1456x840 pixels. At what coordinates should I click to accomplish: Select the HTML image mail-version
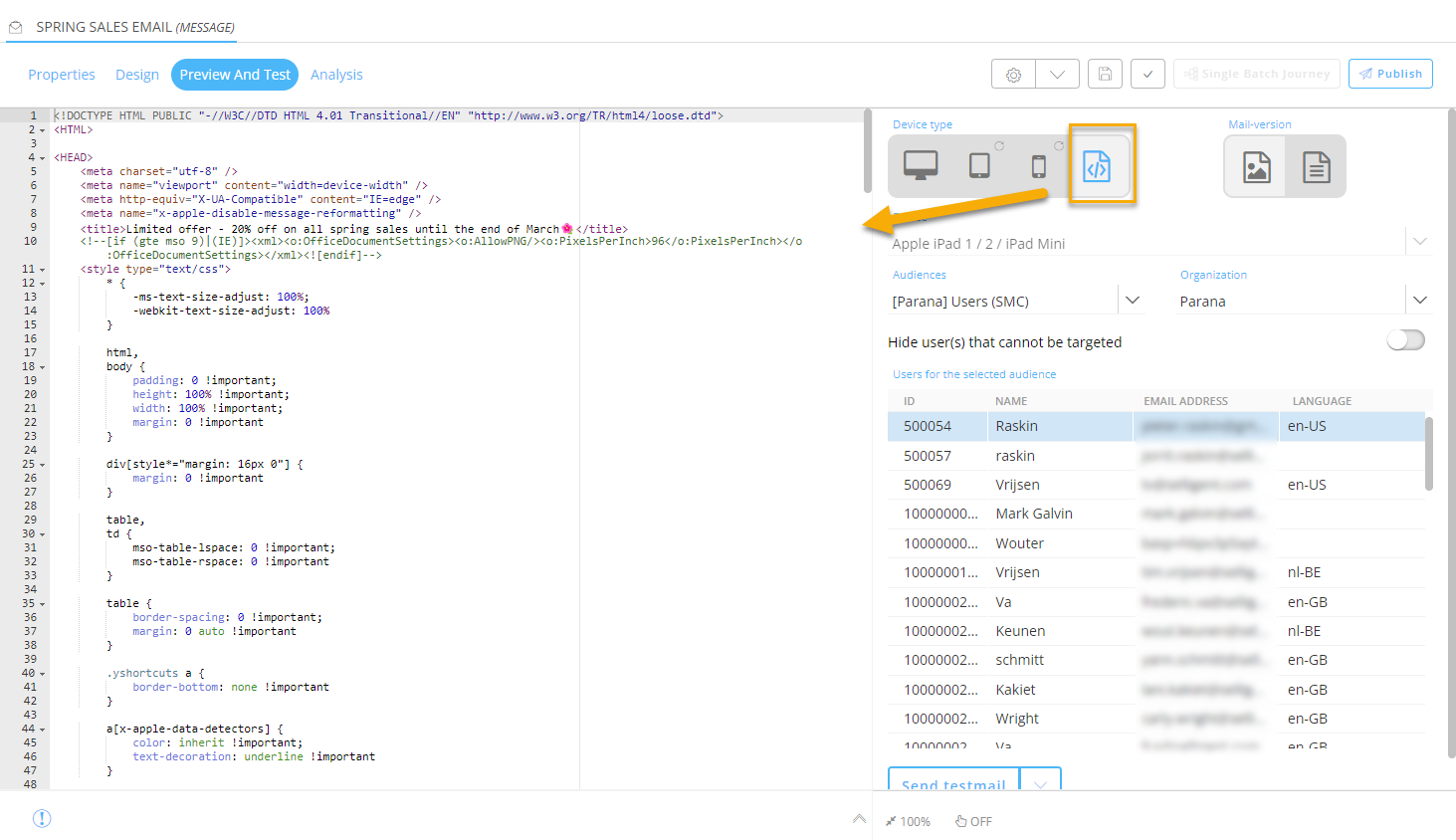1256,167
